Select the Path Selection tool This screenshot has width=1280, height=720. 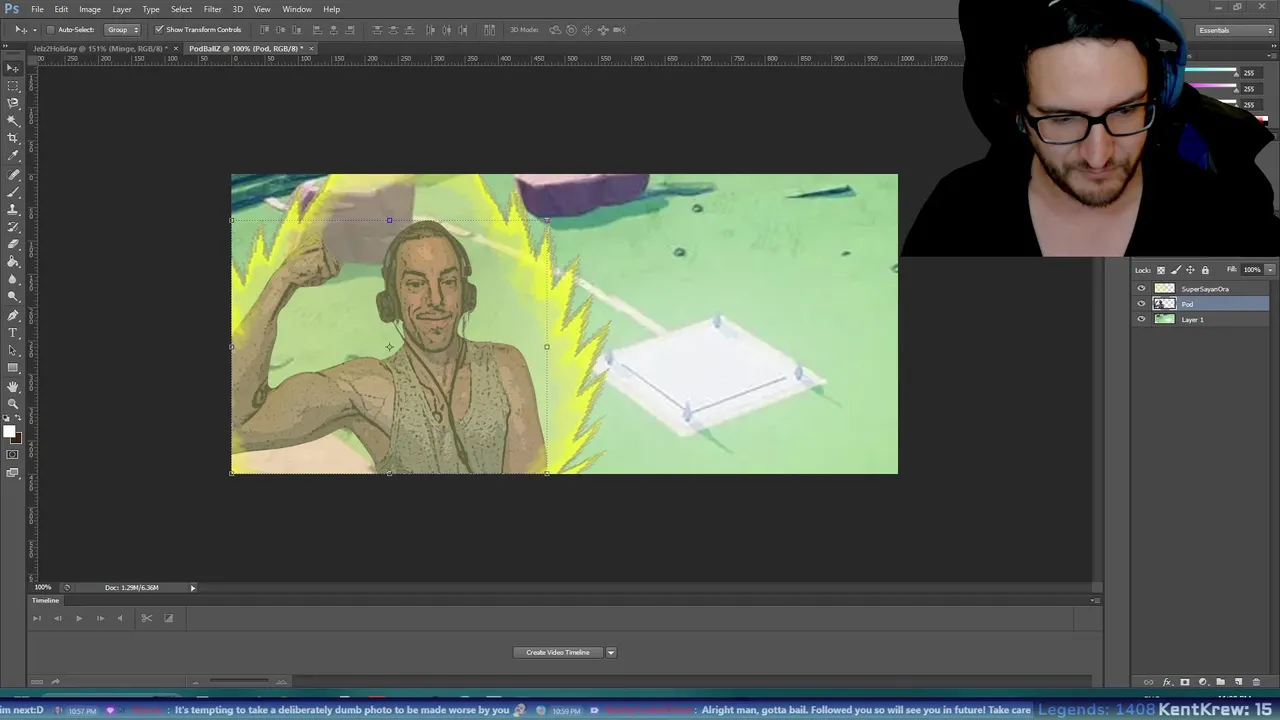tap(13, 350)
